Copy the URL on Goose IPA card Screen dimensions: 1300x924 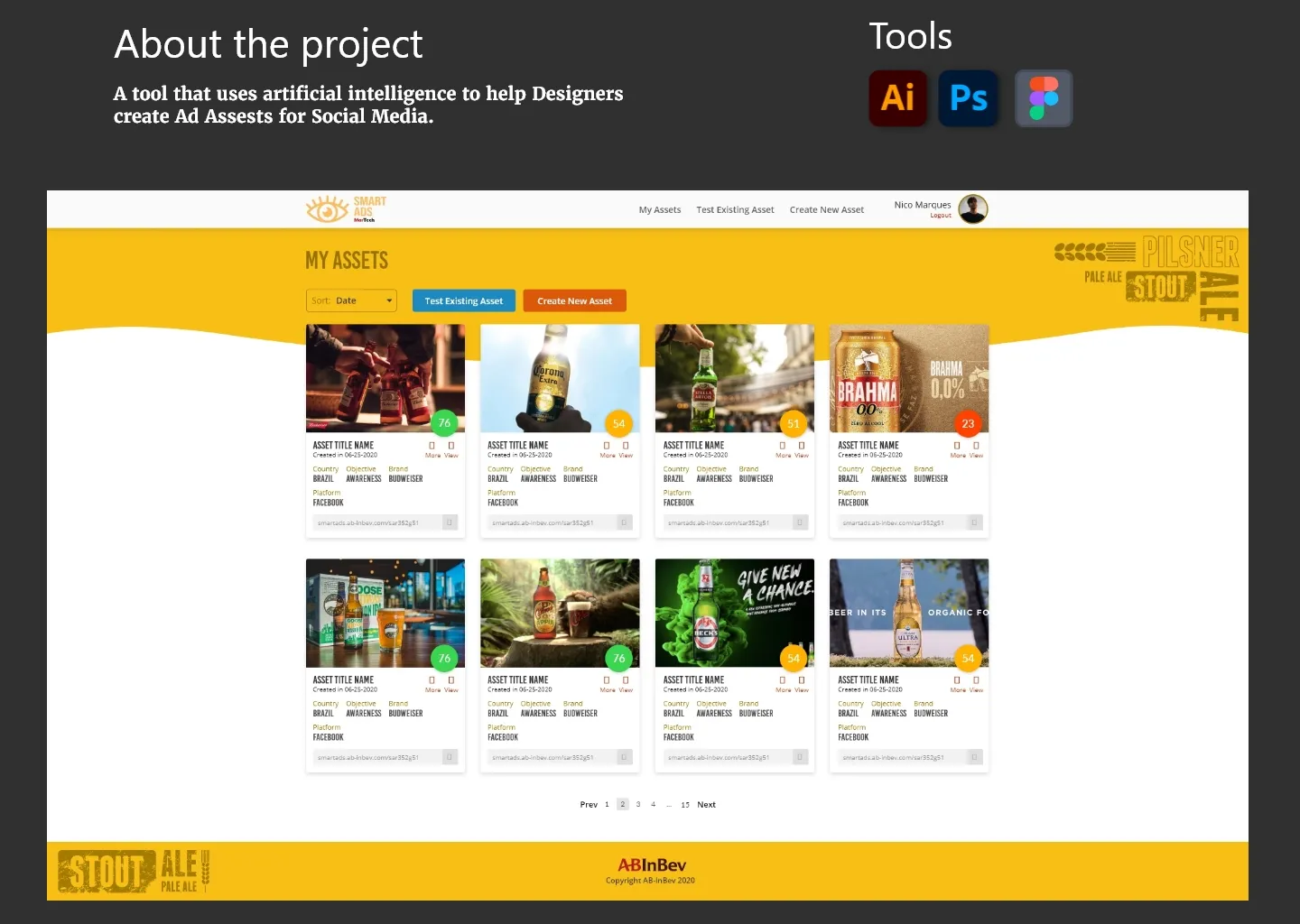(x=450, y=757)
